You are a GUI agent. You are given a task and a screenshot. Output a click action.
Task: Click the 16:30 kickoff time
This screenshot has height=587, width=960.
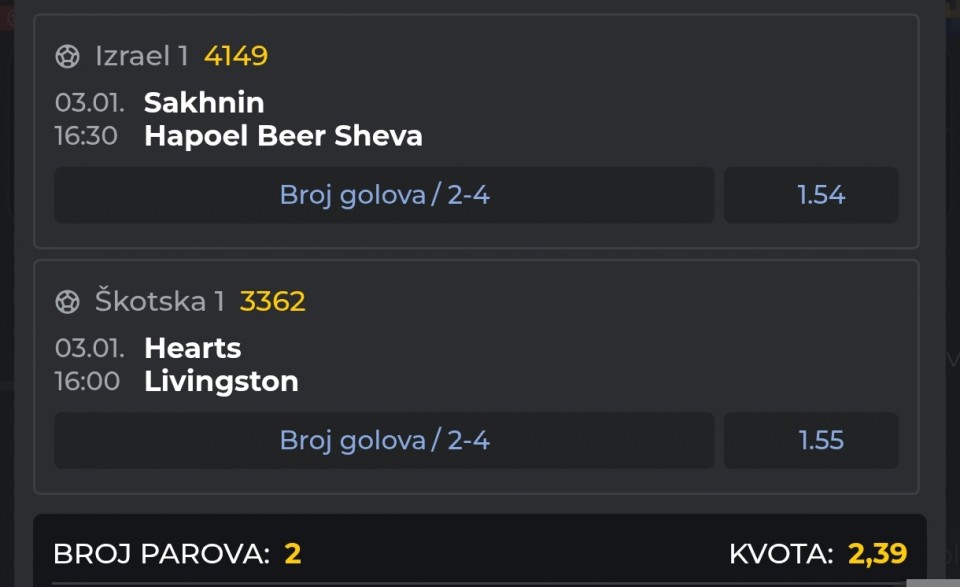86,136
